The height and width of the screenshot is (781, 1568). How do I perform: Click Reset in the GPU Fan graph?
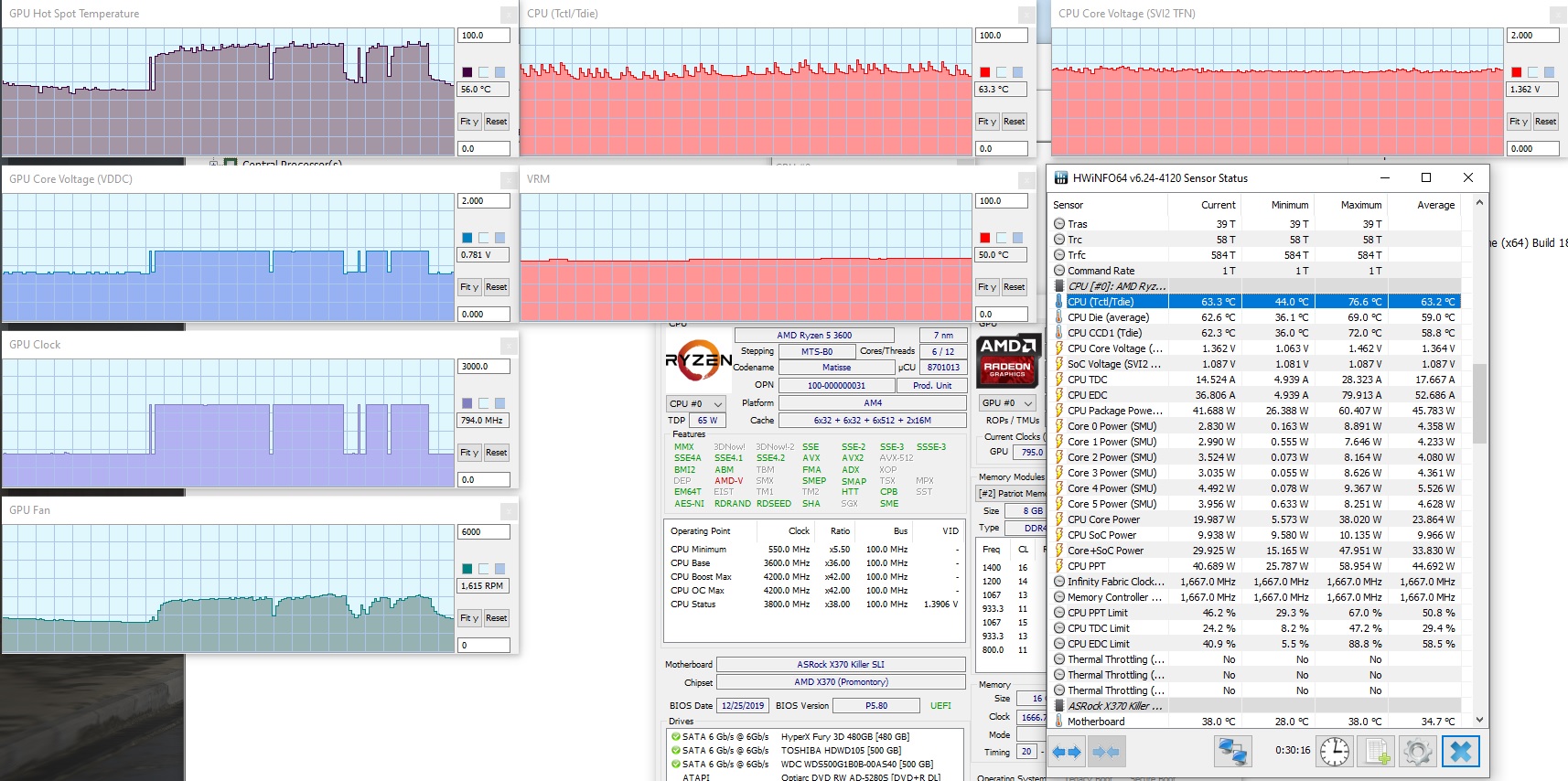[496, 618]
